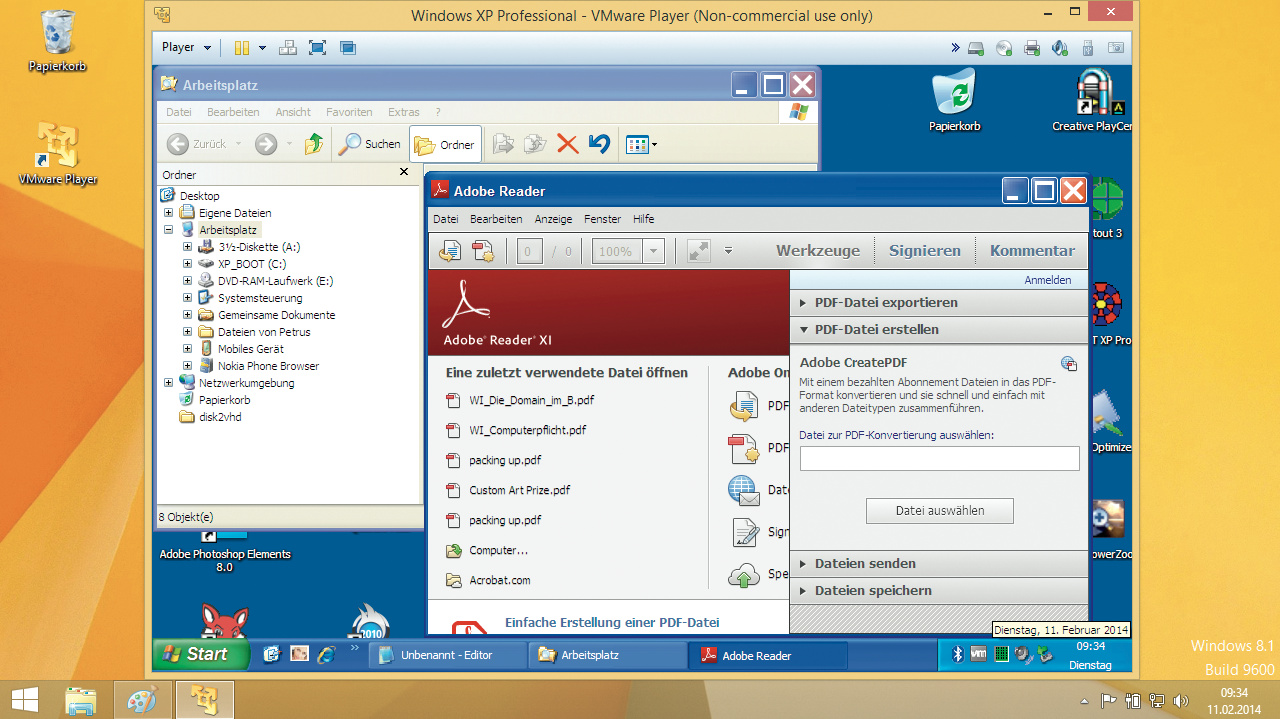The image size is (1280, 719).
Task: Click the read mode expand icon in Adobe Reader
Action: pos(698,251)
